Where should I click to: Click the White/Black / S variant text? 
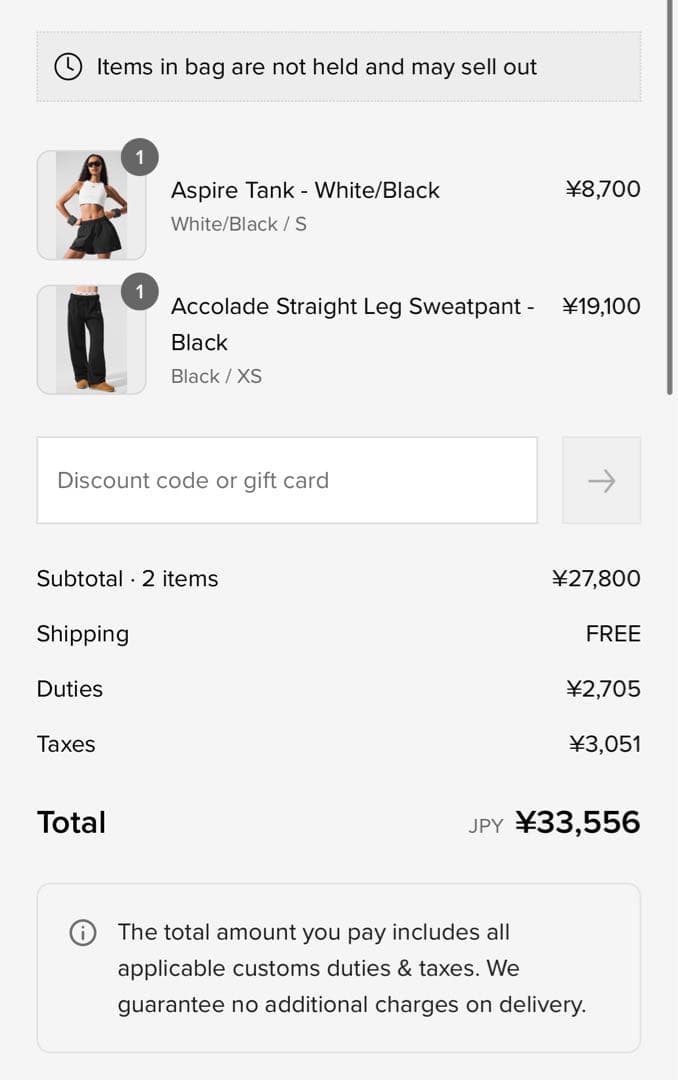[239, 224]
